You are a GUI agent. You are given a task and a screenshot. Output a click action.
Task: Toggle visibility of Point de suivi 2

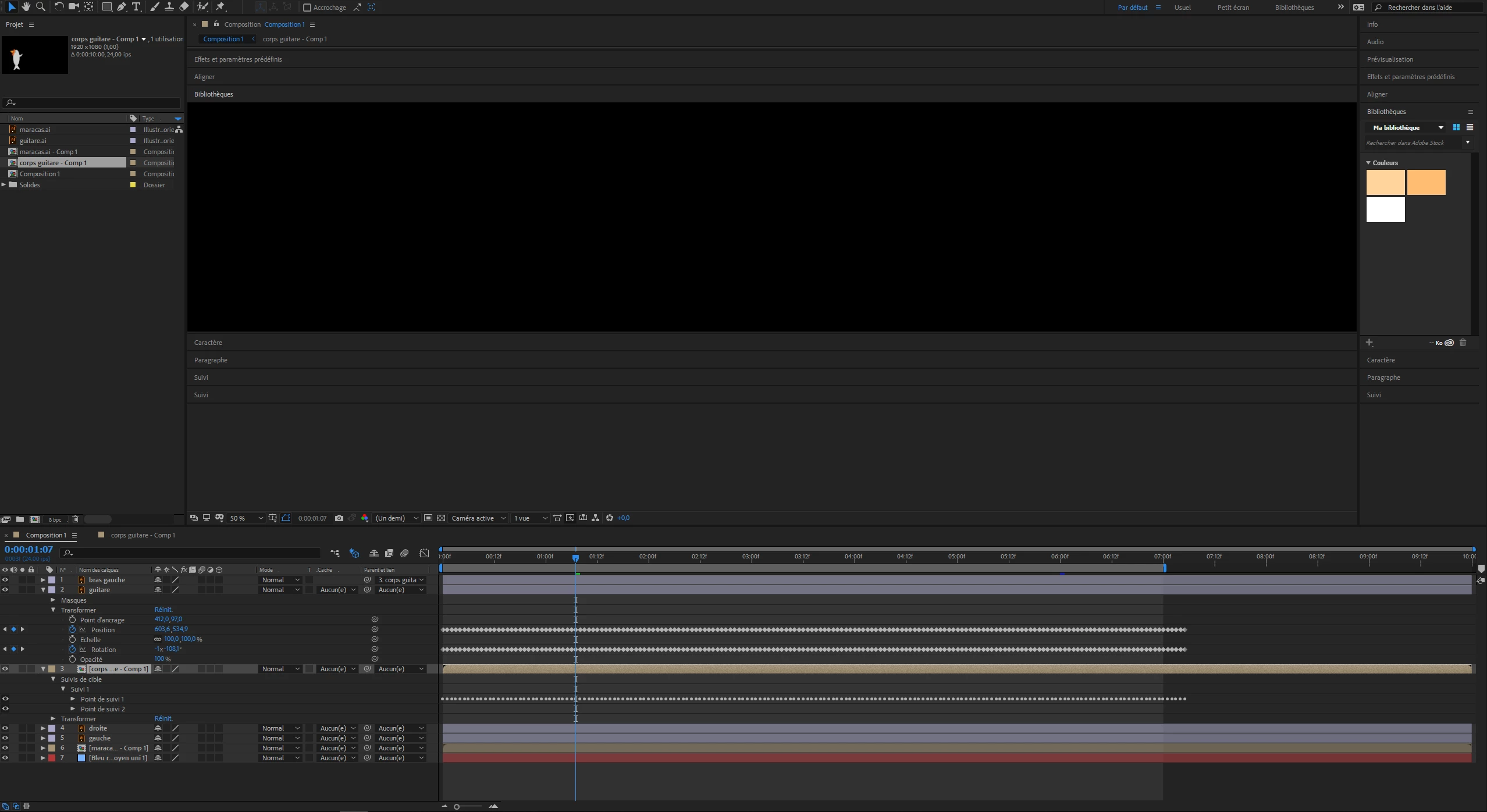click(5, 708)
